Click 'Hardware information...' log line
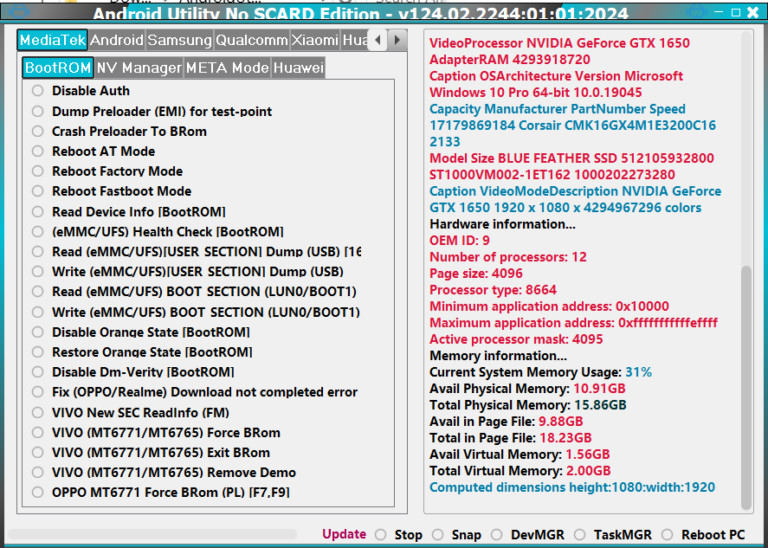The width and height of the screenshot is (768, 548). click(x=502, y=224)
